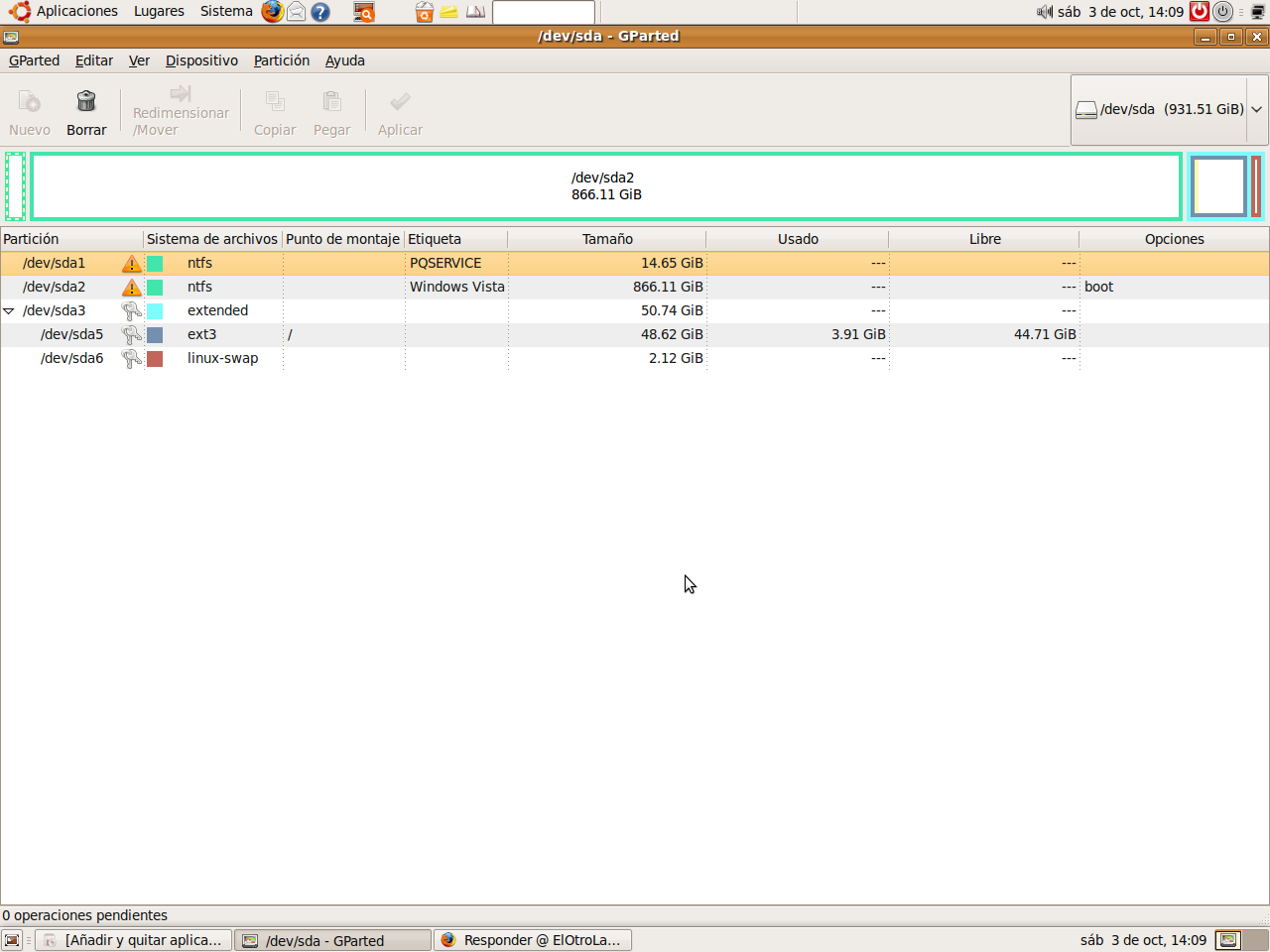Image resolution: width=1270 pixels, height=952 pixels.
Task: Select the /dev/sda5 partition row
Action: pos(635,334)
